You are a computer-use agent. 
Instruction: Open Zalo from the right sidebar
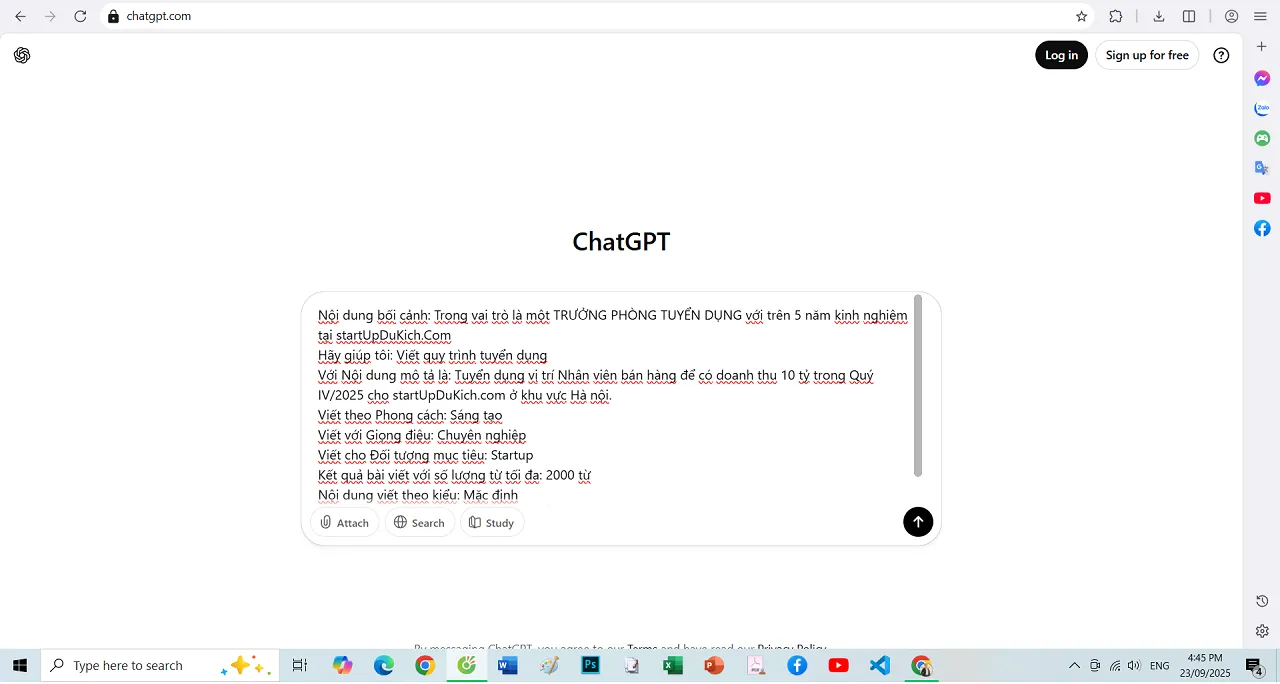[x=1262, y=108]
